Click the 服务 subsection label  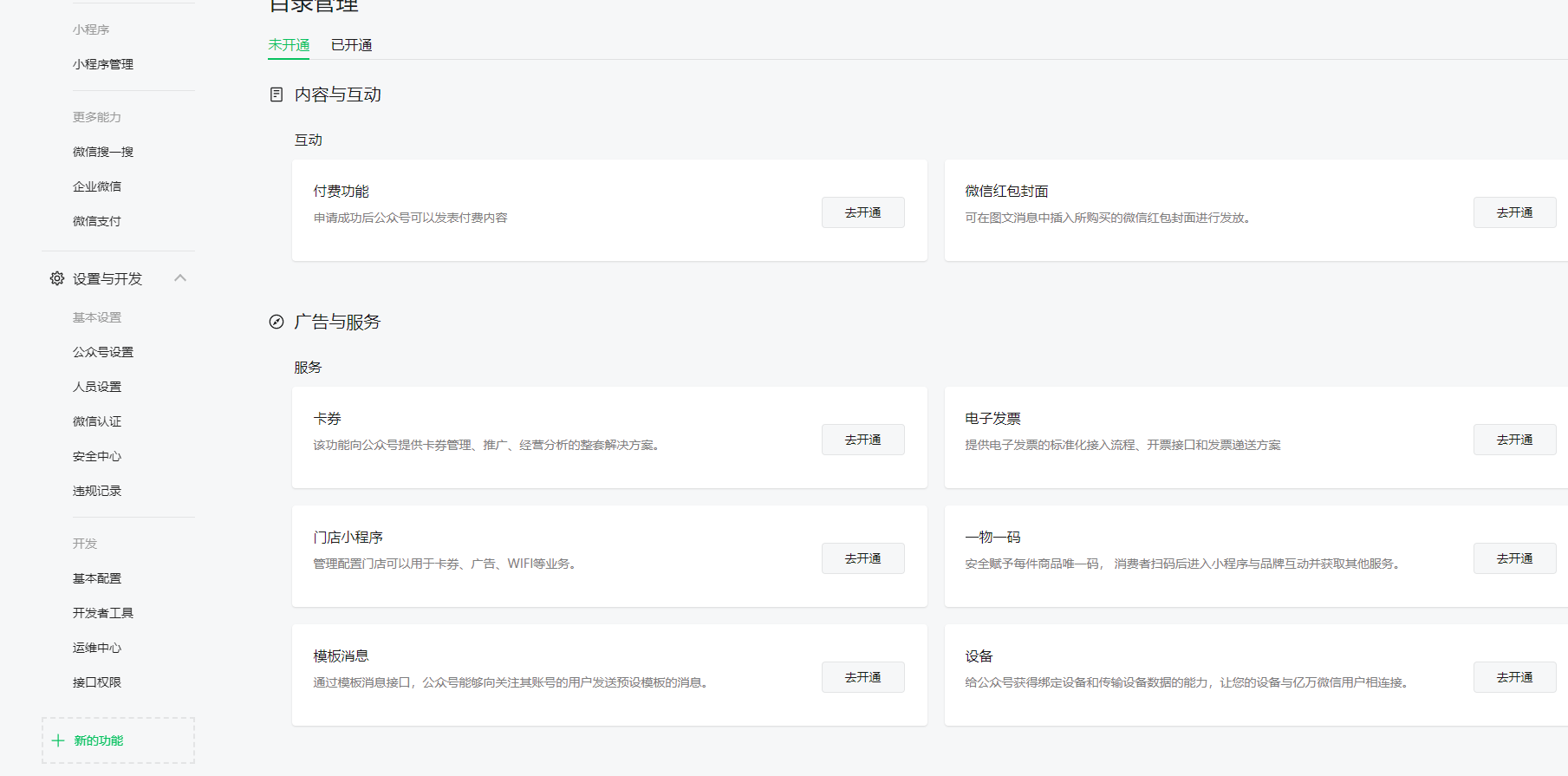(x=309, y=367)
